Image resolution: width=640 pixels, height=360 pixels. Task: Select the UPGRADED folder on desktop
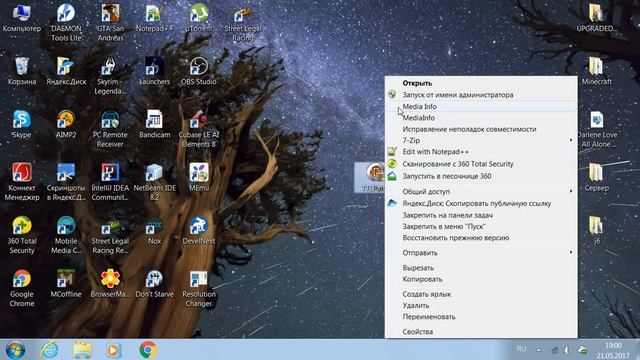click(596, 18)
